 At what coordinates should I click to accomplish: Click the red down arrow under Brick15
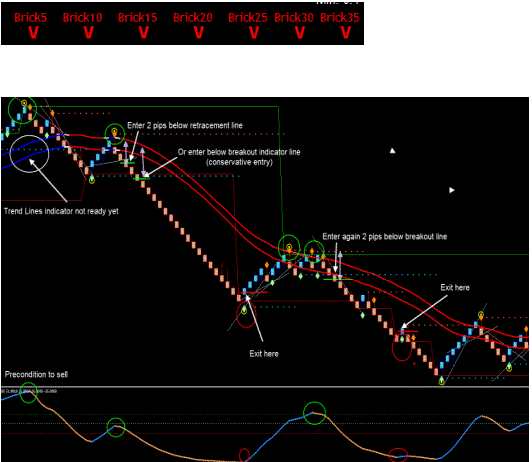click(x=144, y=33)
